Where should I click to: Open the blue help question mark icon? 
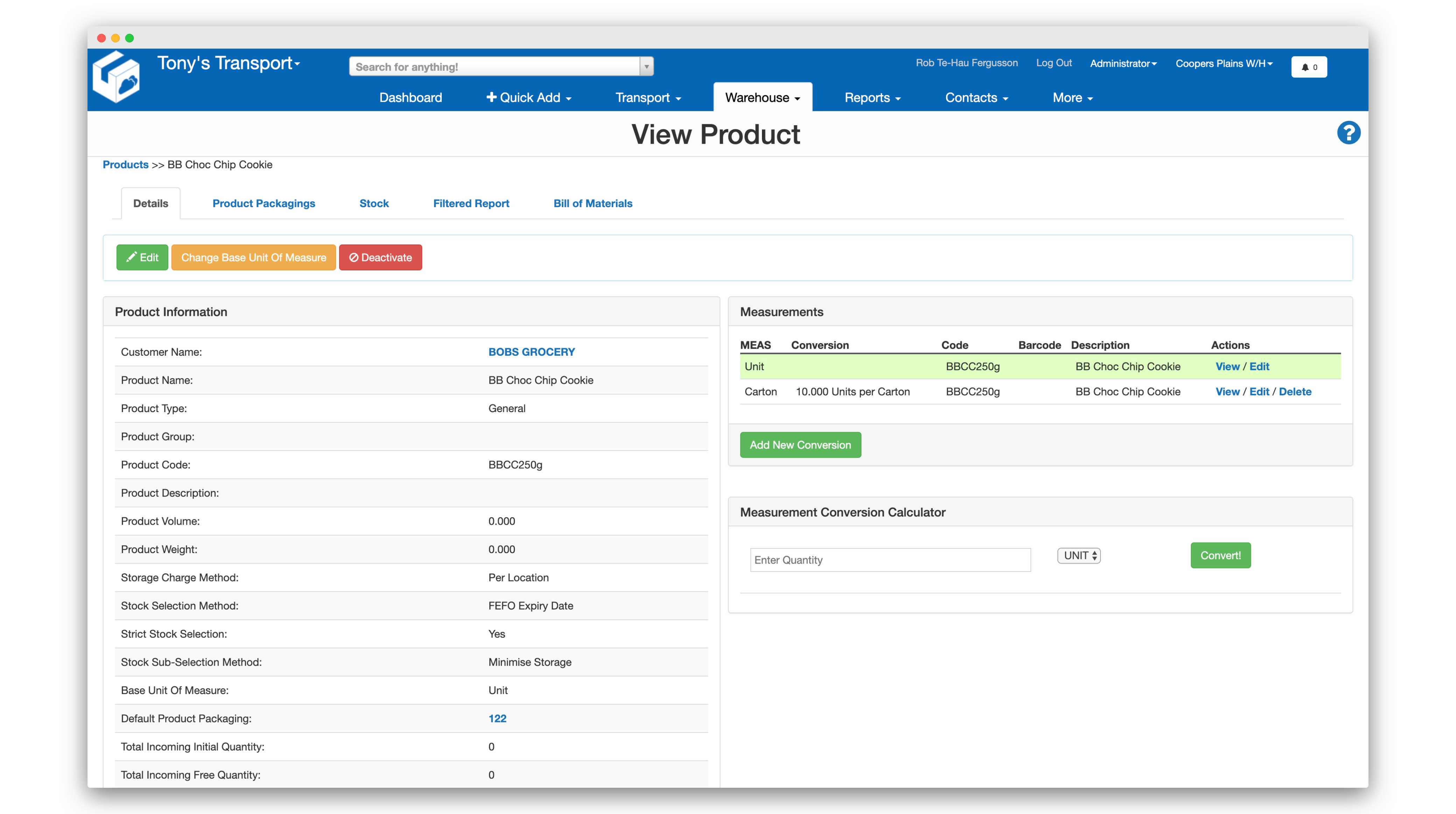click(1348, 133)
